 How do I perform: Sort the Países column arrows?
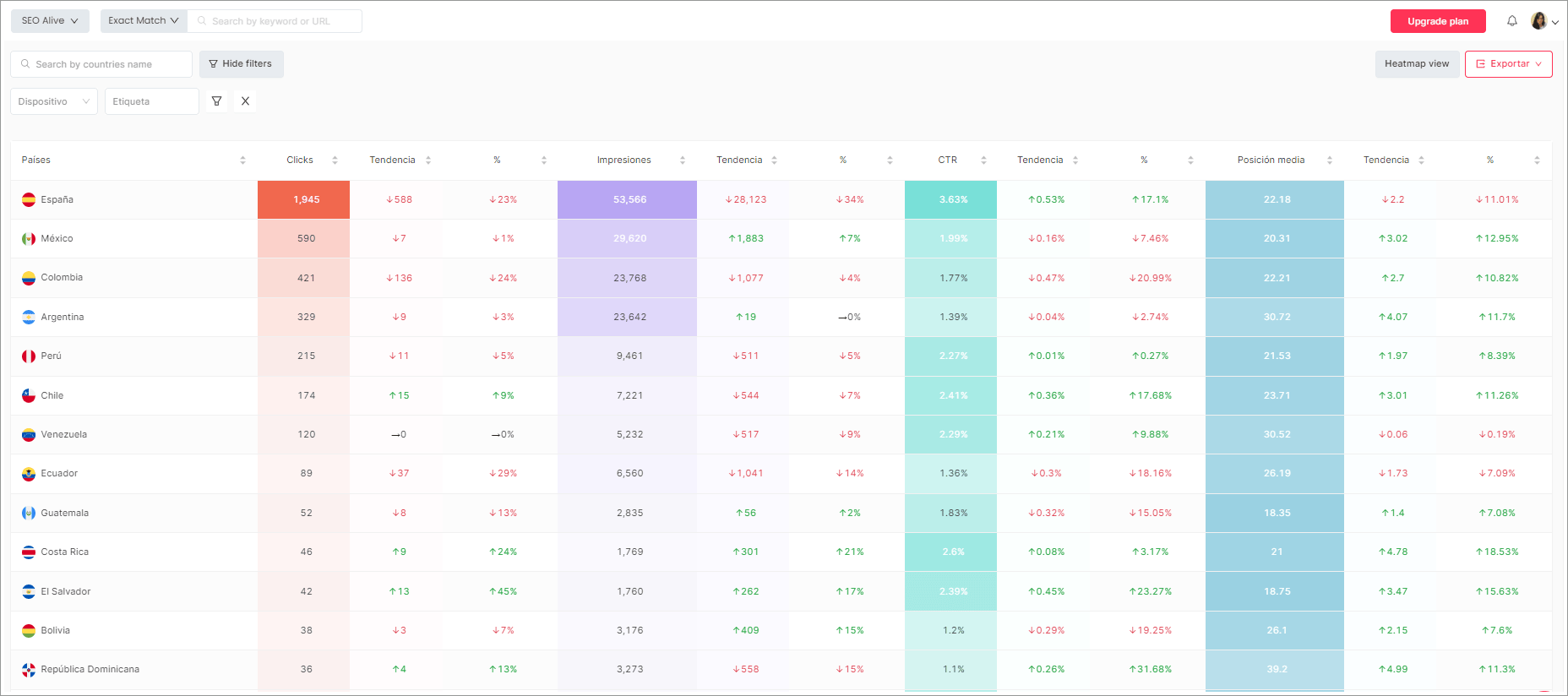242,160
